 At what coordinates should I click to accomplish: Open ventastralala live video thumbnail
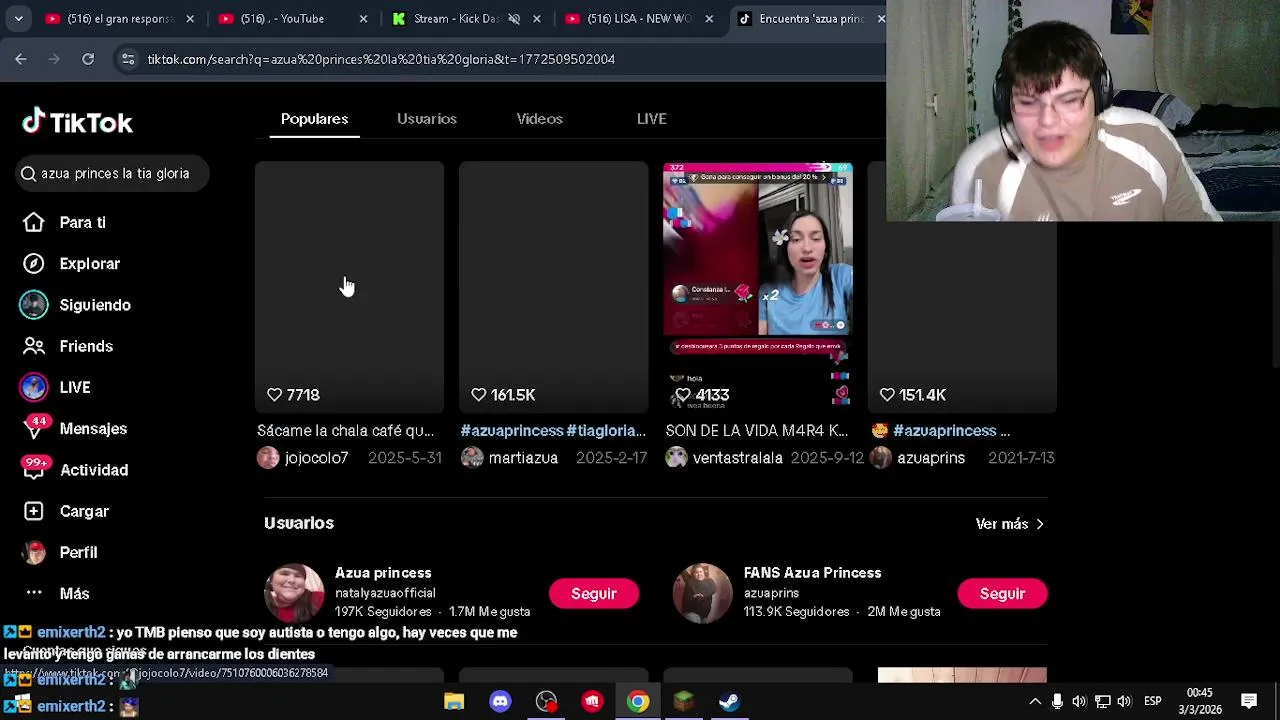758,287
